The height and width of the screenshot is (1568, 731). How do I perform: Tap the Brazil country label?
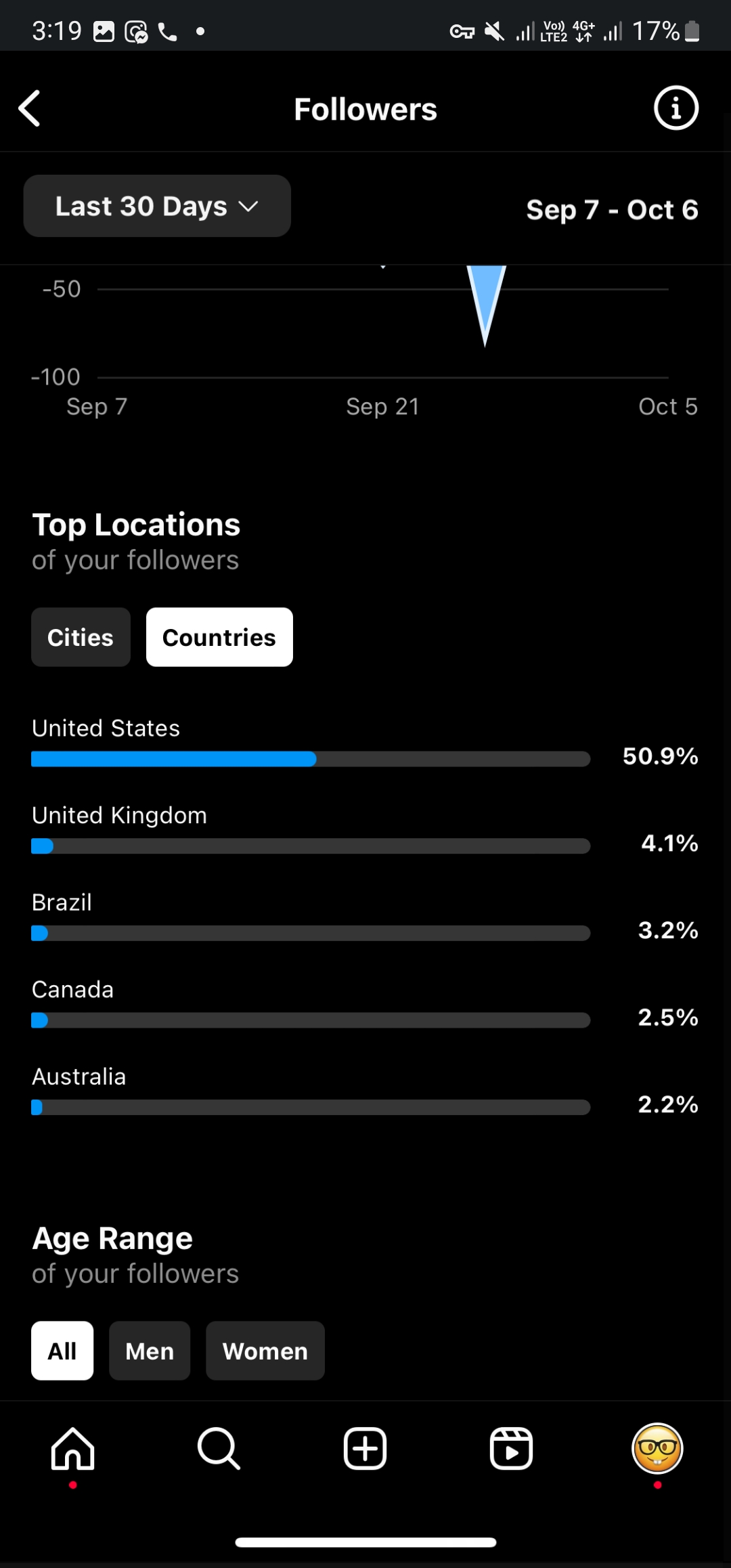click(x=62, y=902)
